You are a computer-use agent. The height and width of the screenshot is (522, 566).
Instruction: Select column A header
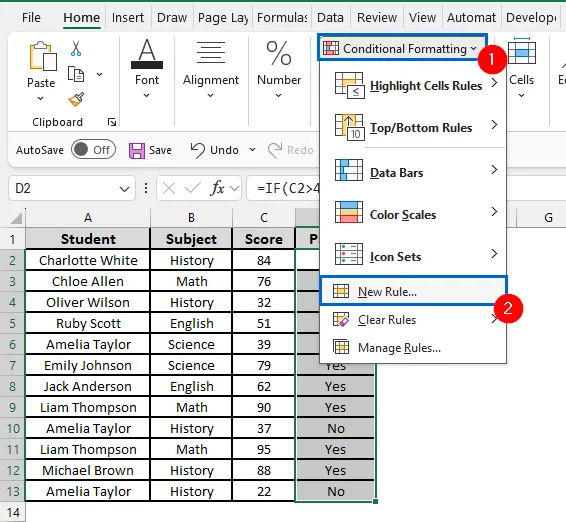[x=88, y=218]
